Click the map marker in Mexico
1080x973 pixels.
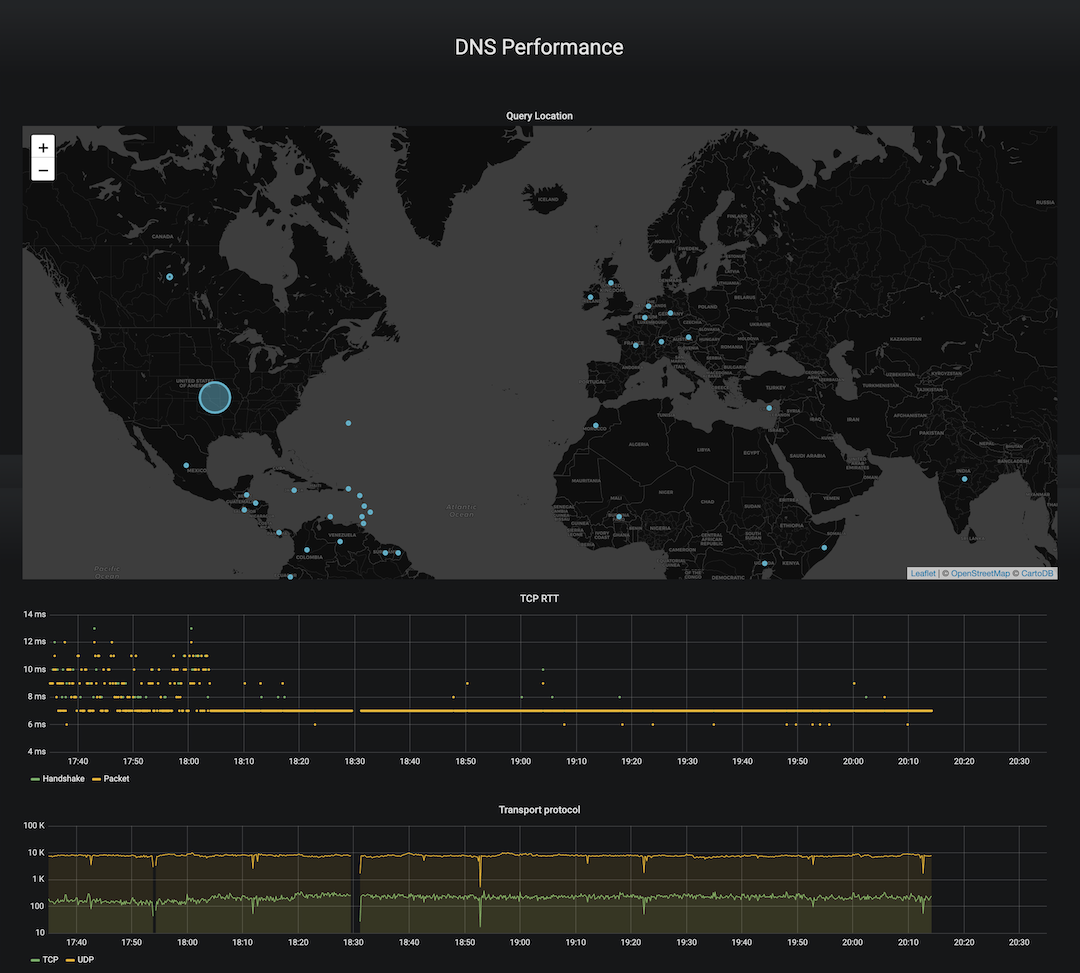pyautogui.click(x=186, y=465)
